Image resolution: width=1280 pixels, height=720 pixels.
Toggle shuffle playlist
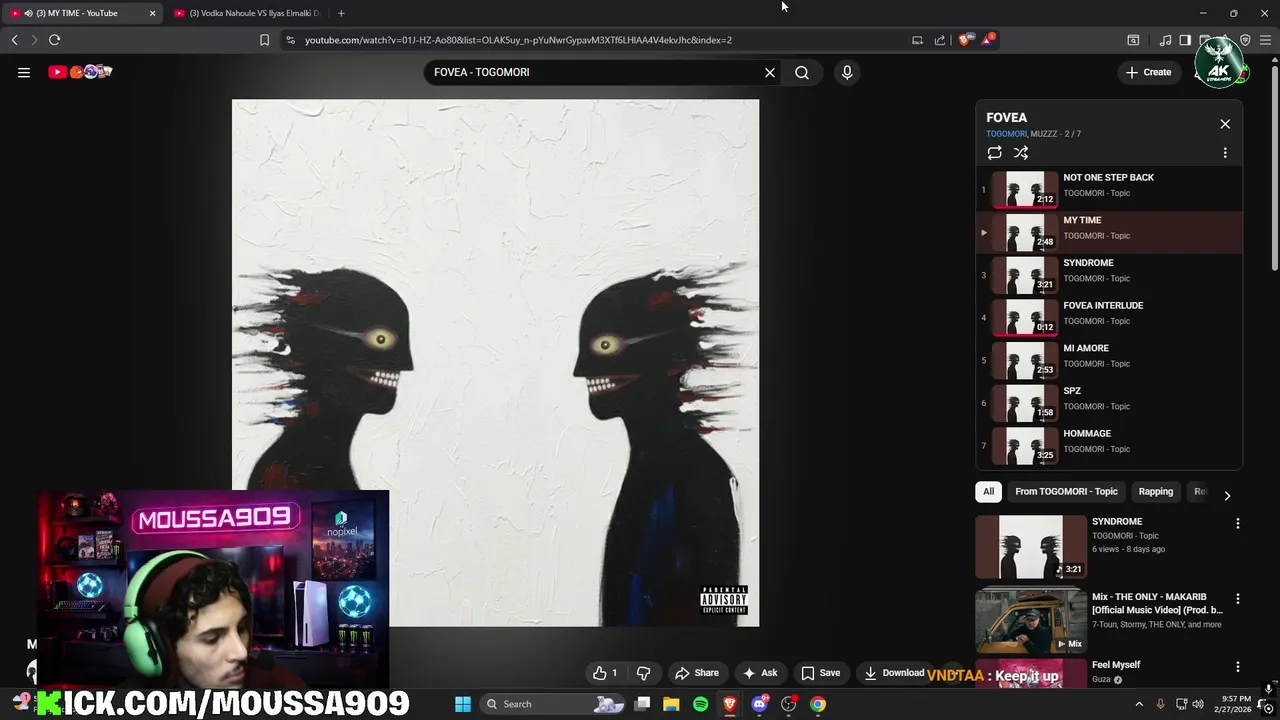tap(1021, 153)
